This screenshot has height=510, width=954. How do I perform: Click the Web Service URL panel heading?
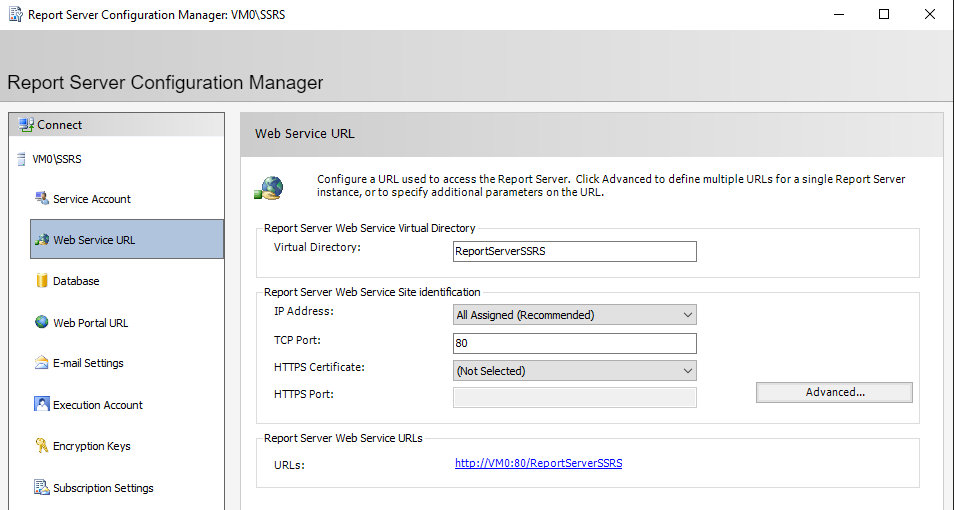[x=304, y=134]
